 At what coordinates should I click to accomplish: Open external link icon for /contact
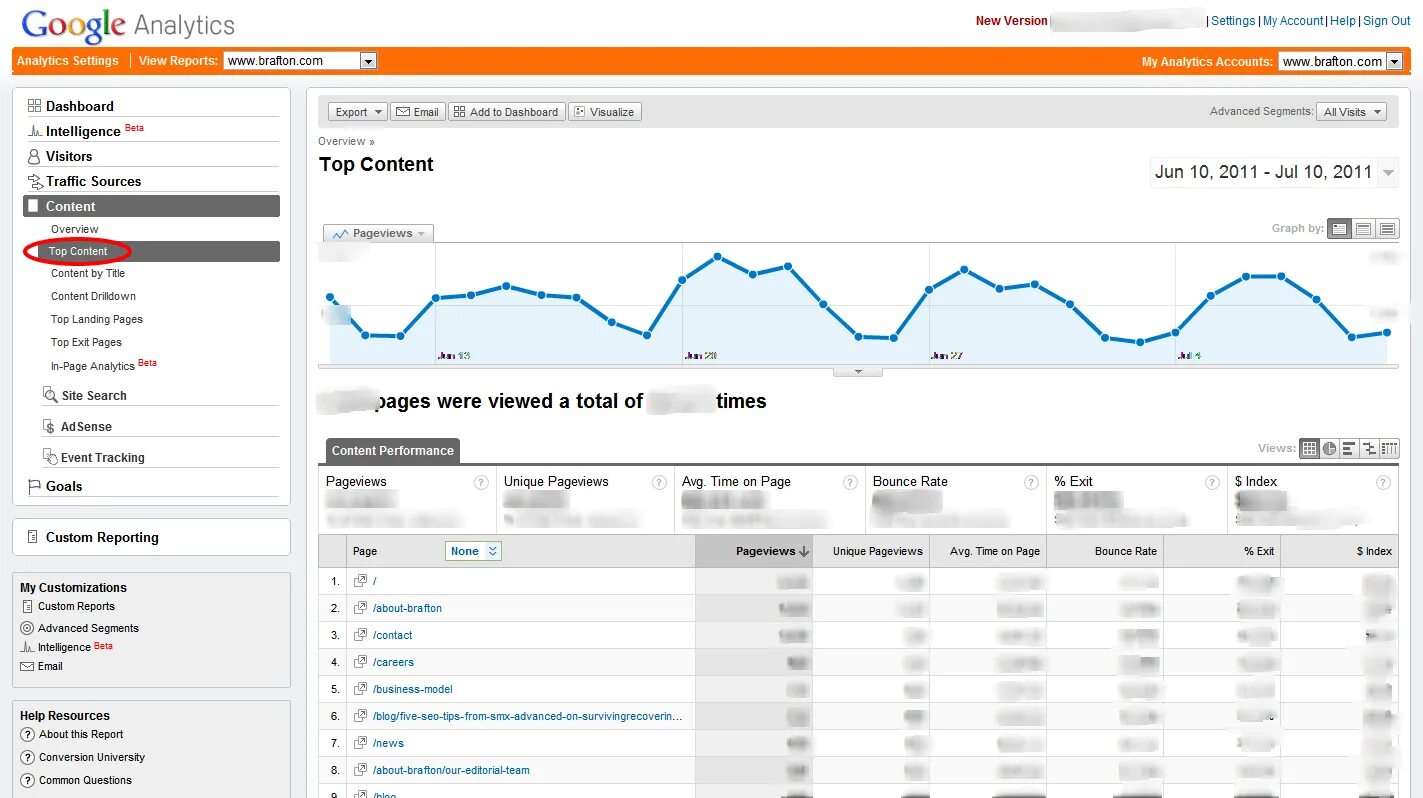point(361,635)
